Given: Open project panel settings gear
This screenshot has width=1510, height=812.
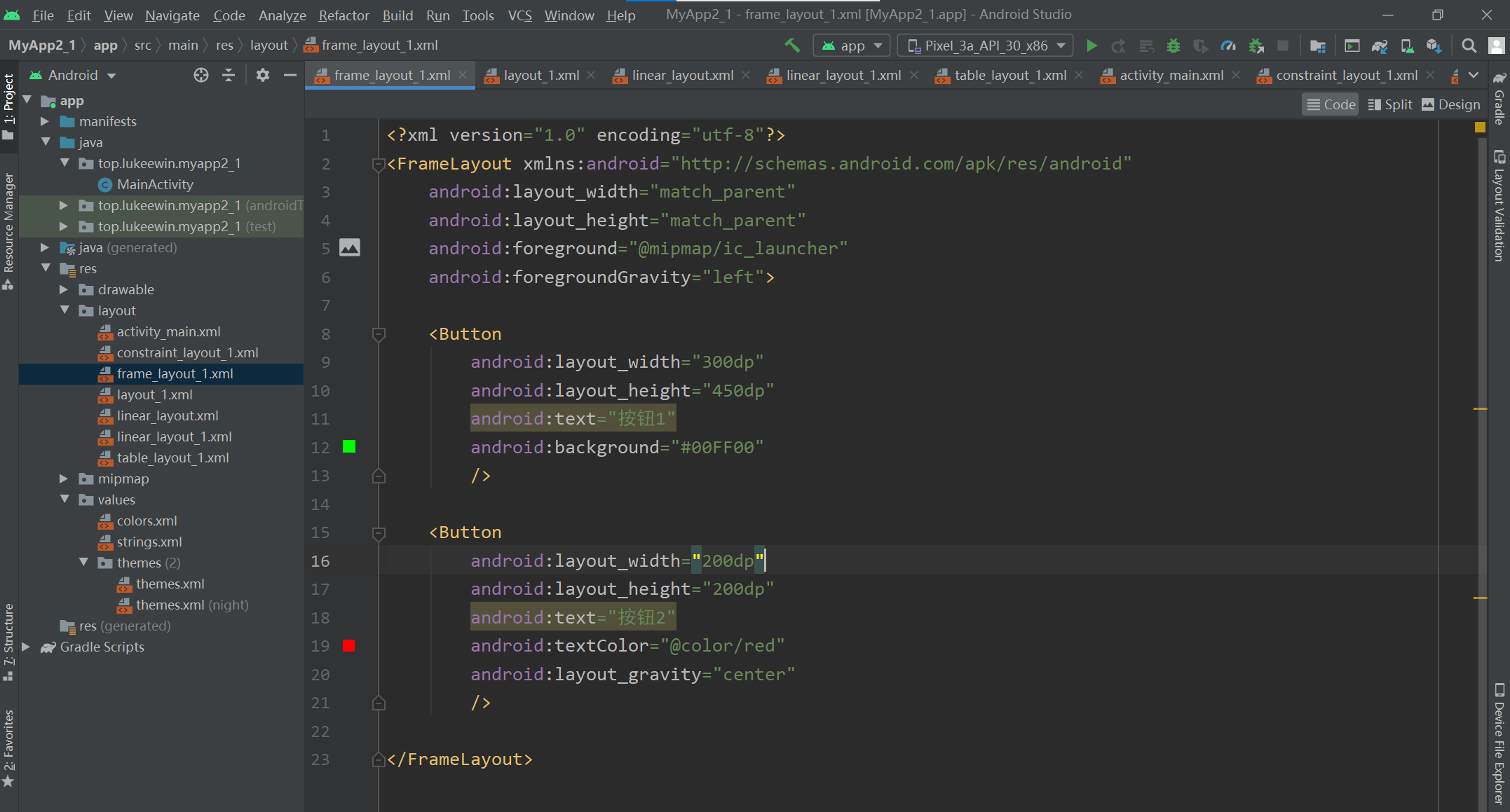Looking at the screenshot, I should [x=262, y=75].
